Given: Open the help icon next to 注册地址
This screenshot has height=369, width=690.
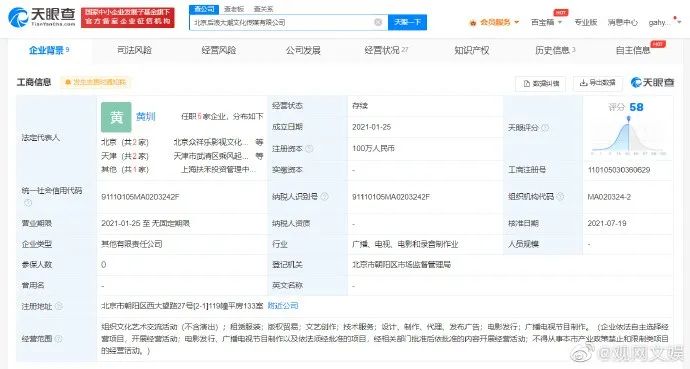Looking at the screenshot, I should [59, 306].
